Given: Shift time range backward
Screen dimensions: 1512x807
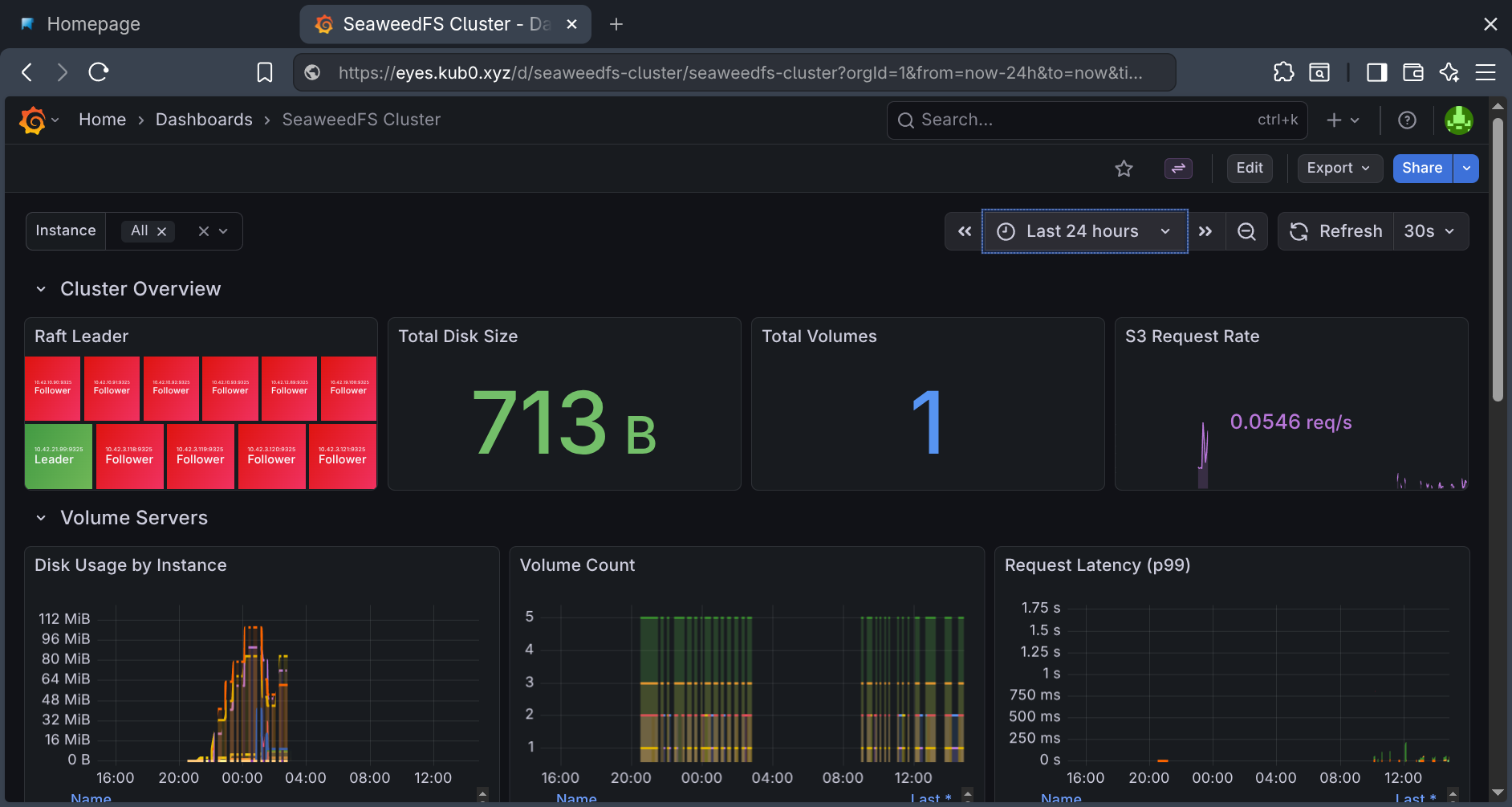Looking at the screenshot, I should (965, 231).
